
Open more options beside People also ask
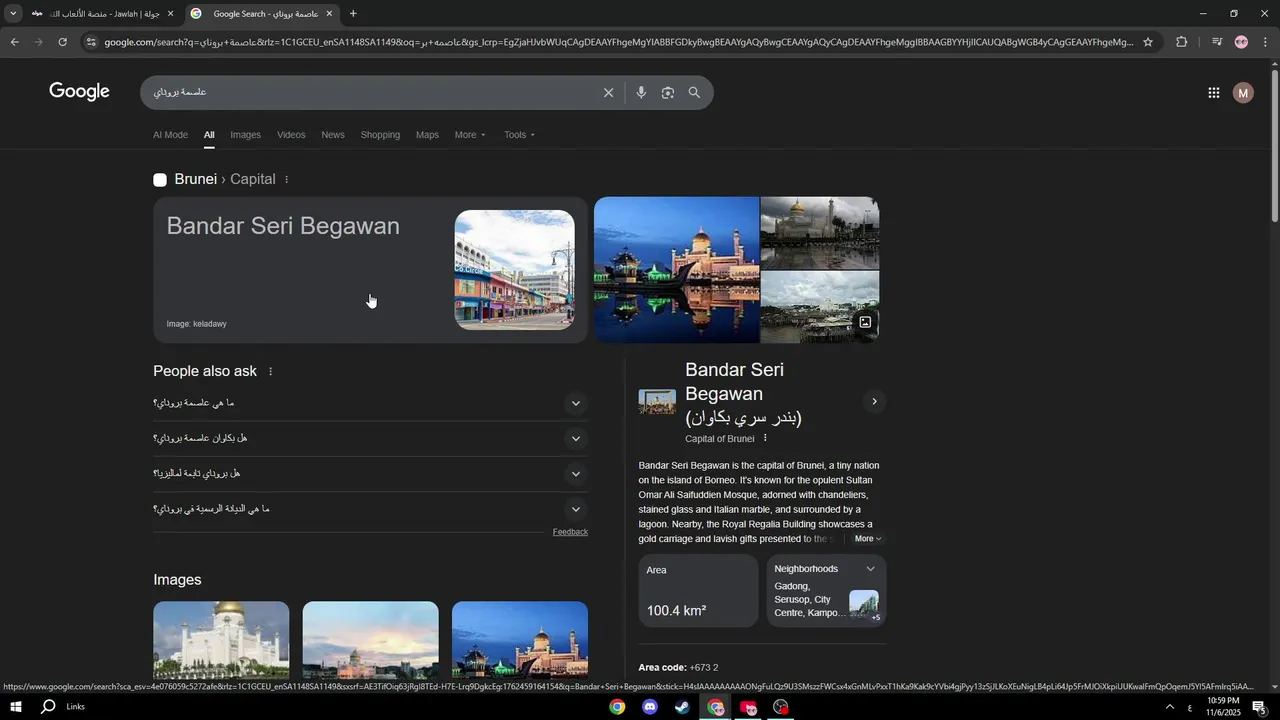[270, 372]
